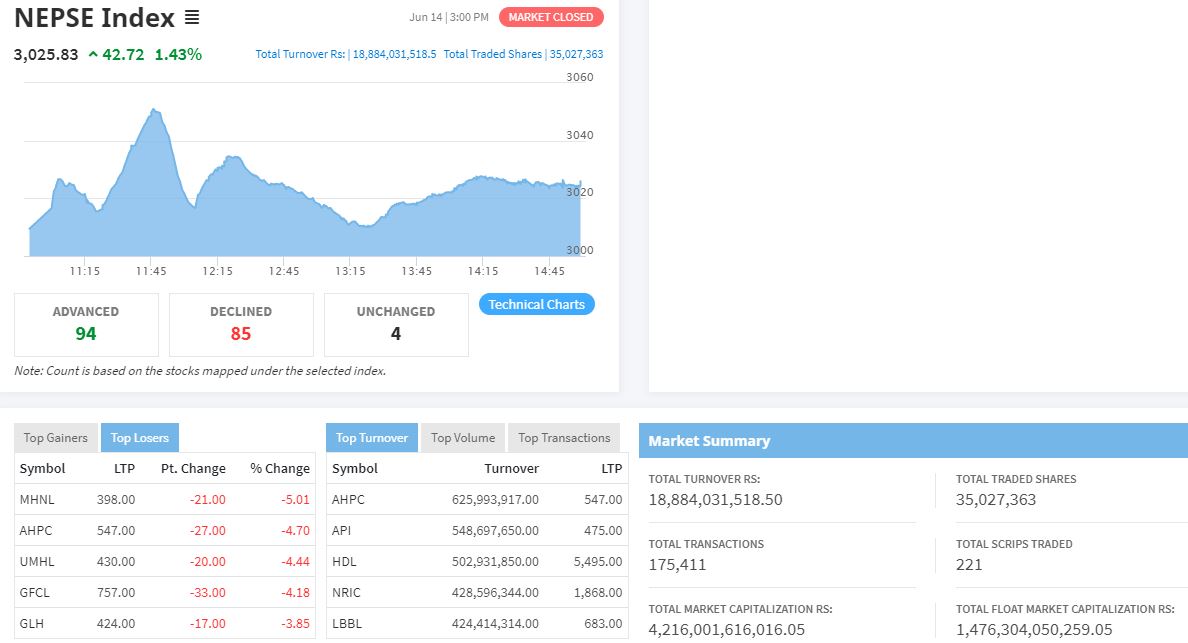This screenshot has width=1188, height=643.
Task: Click the LTP header in Top Losers table
Action: tap(124, 469)
